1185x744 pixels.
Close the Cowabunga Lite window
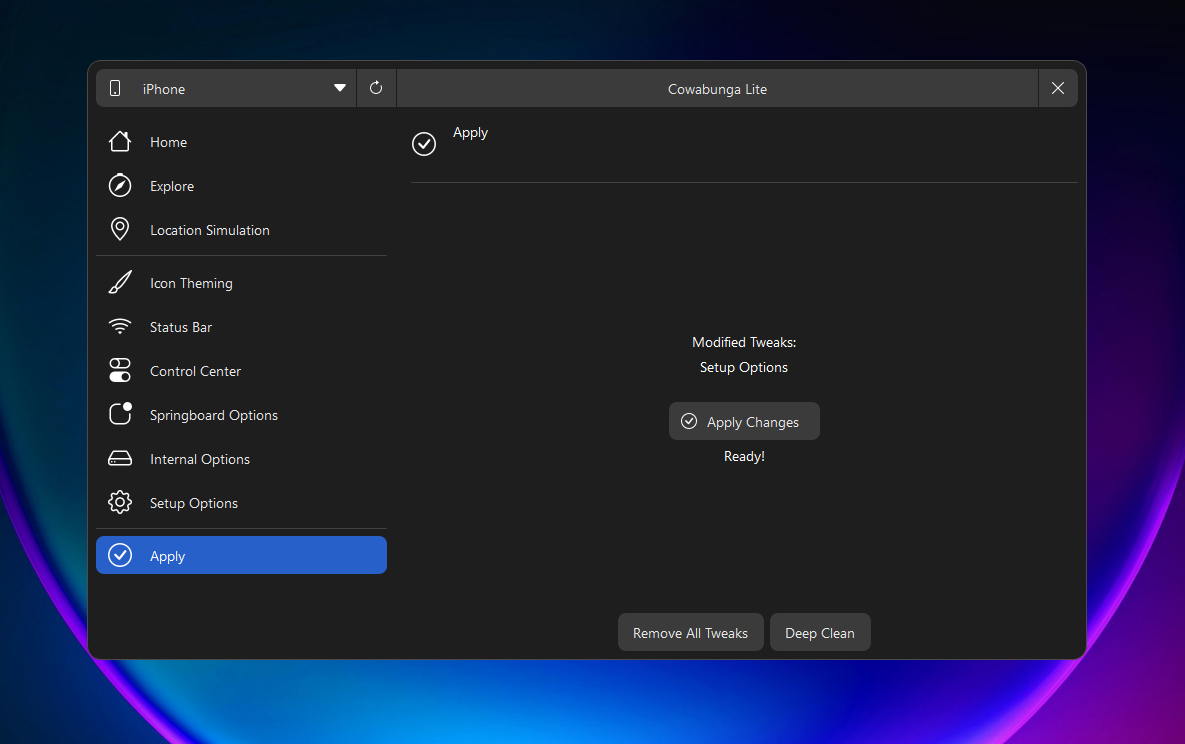click(1058, 88)
